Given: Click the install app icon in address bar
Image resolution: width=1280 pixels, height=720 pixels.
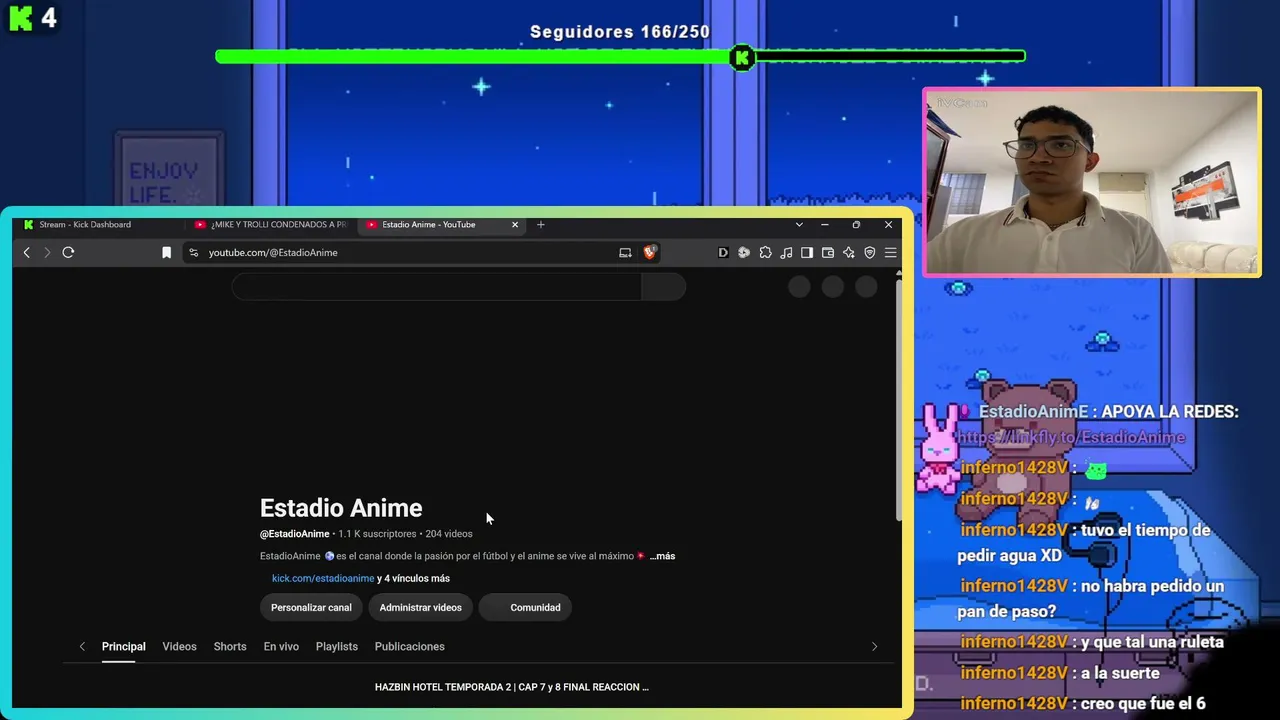Looking at the screenshot, I should tap(625, 253).
